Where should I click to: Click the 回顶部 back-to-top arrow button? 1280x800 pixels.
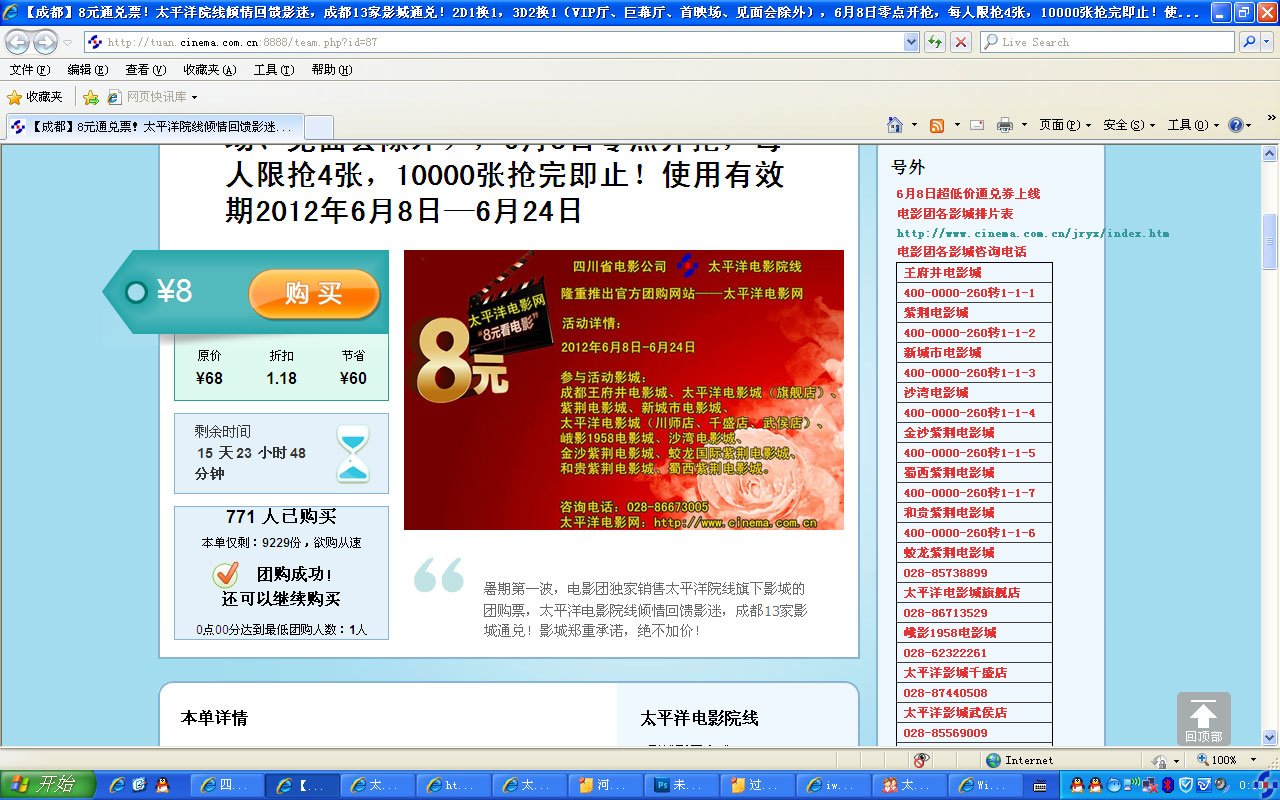[1203, 719]
